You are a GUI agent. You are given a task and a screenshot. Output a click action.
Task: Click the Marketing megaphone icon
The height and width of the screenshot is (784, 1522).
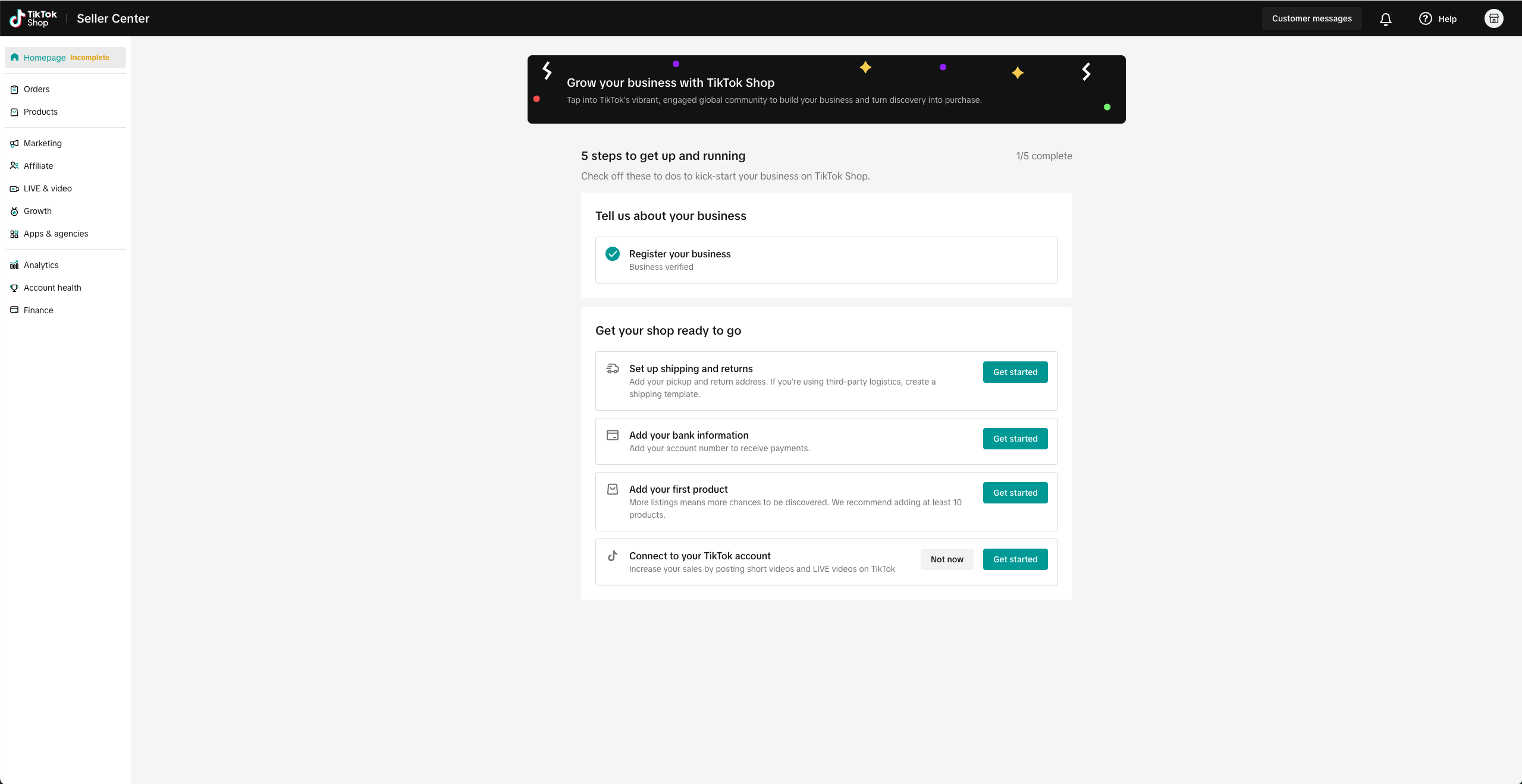(14, 144)
